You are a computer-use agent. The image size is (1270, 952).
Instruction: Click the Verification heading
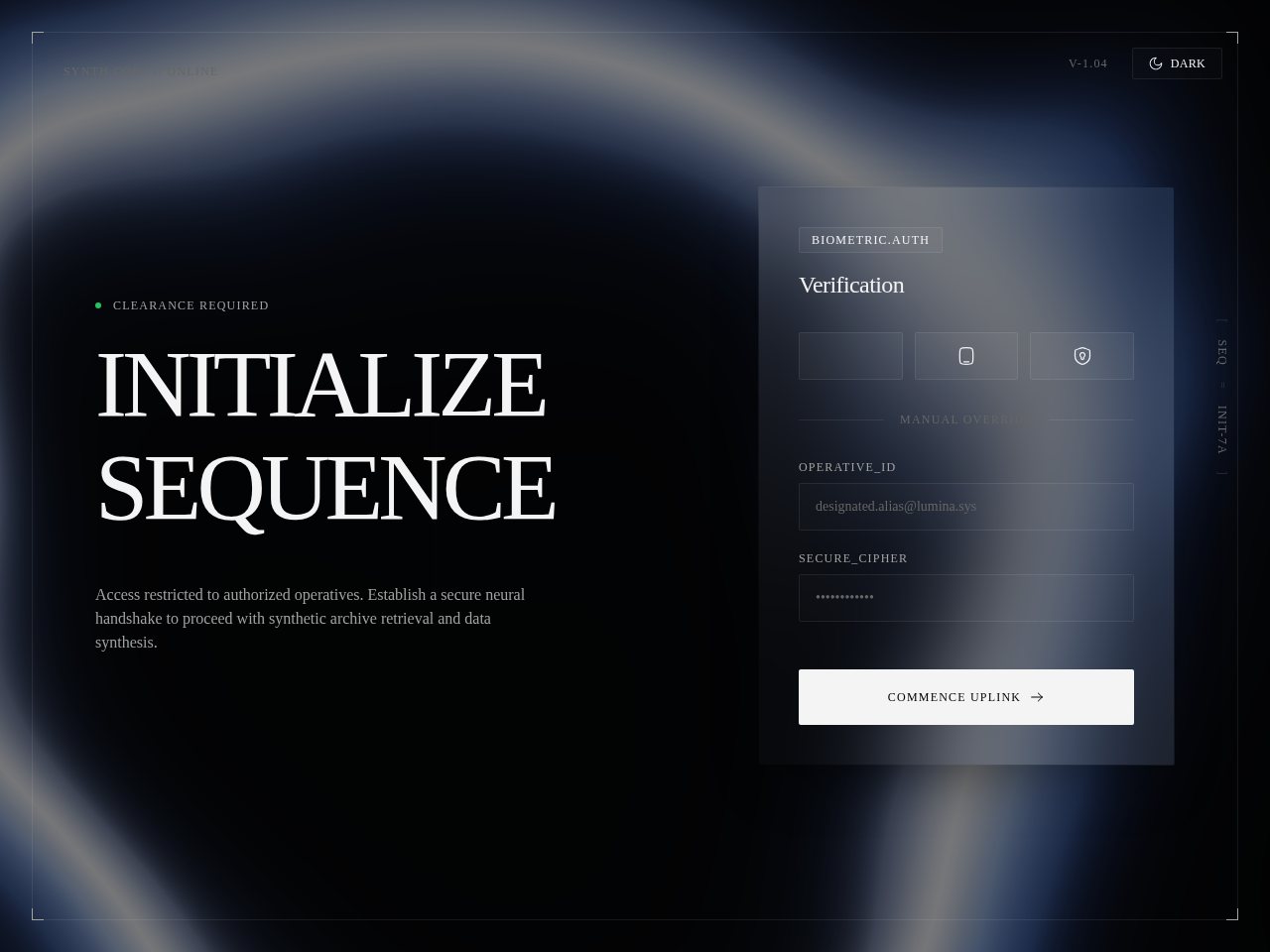coord(851,286)
